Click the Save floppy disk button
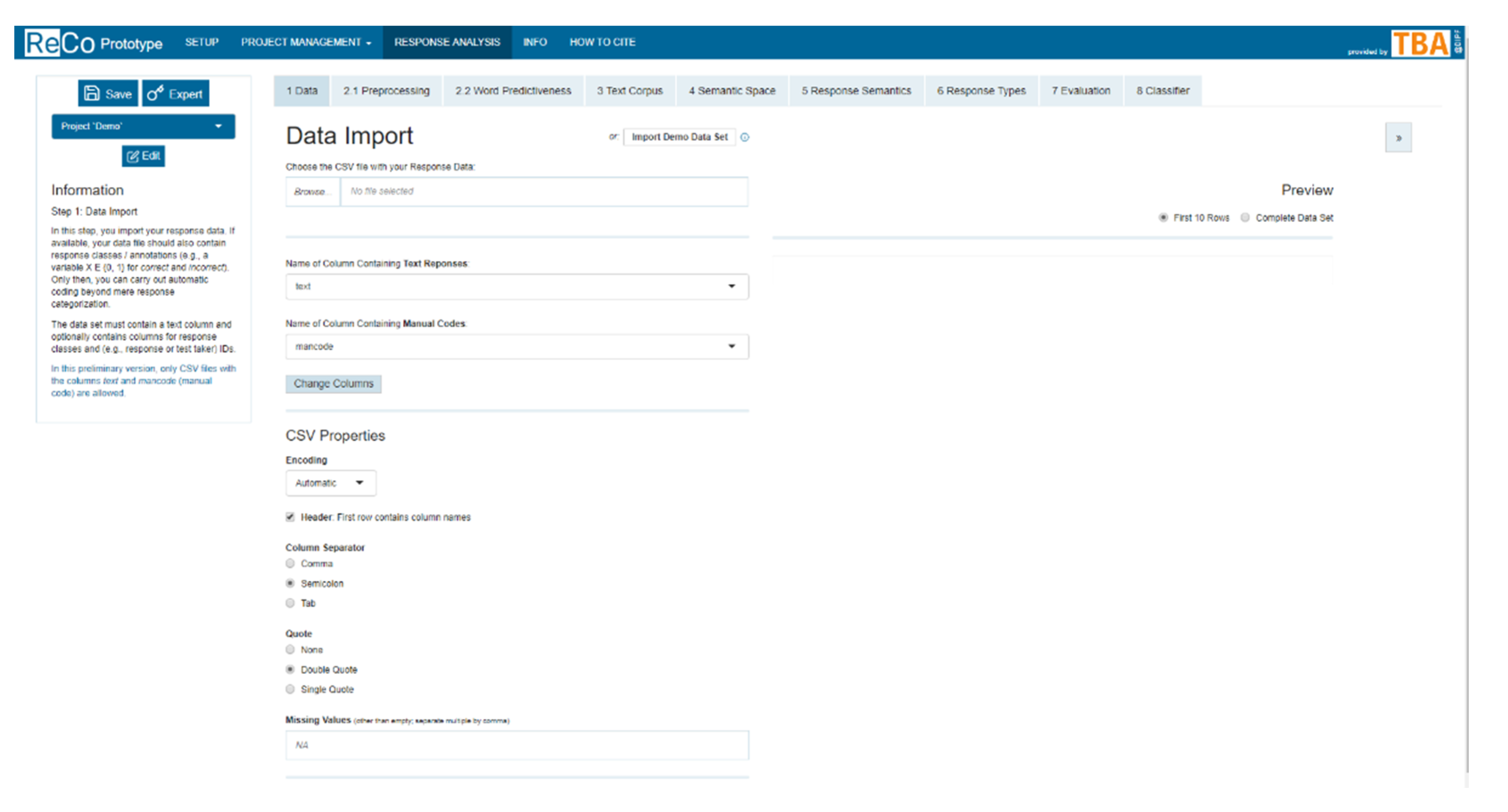This screenshot has height=812, width=1508. [x=108, y=94]
